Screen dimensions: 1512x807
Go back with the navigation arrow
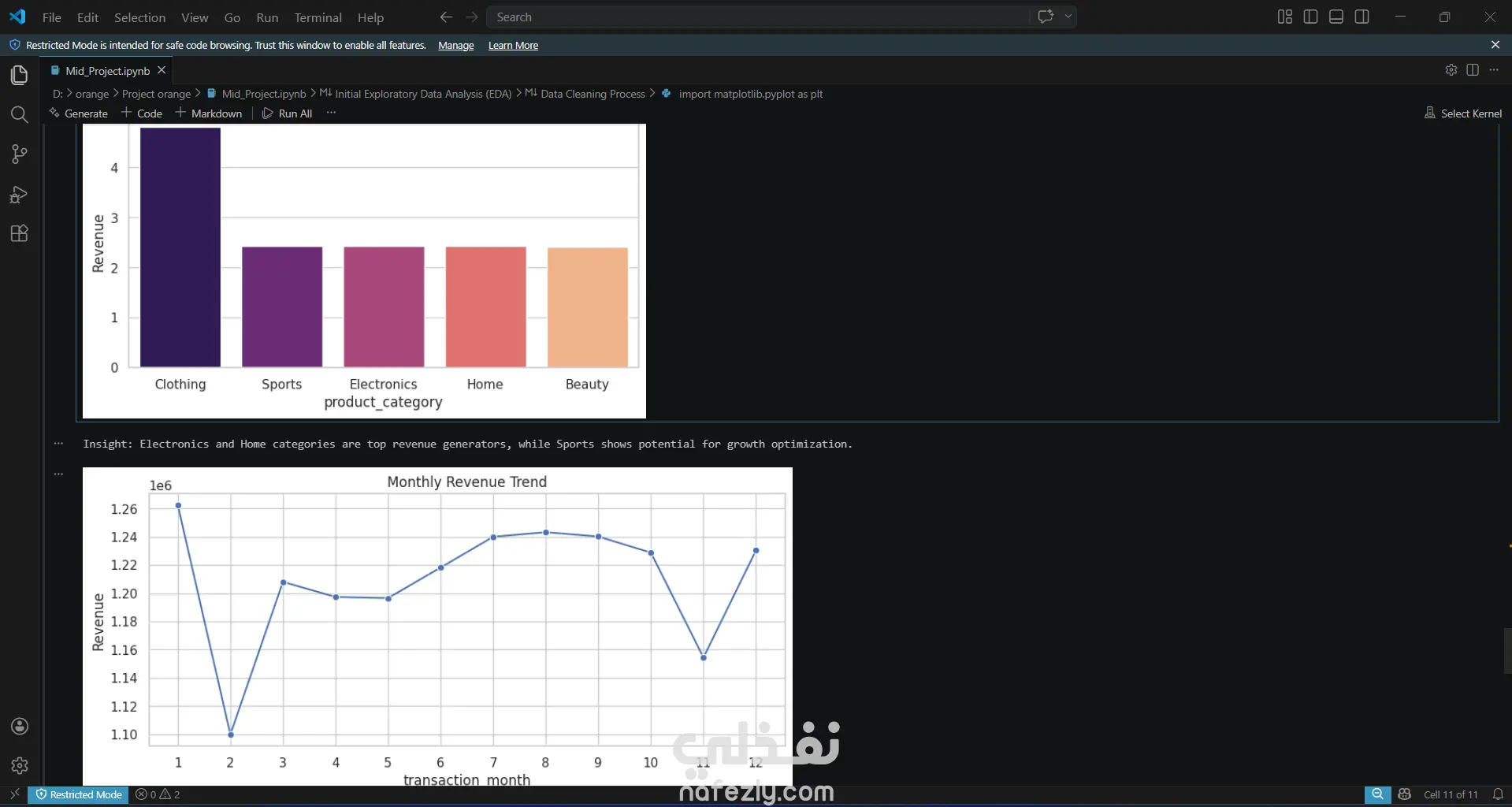coord(446,17)
